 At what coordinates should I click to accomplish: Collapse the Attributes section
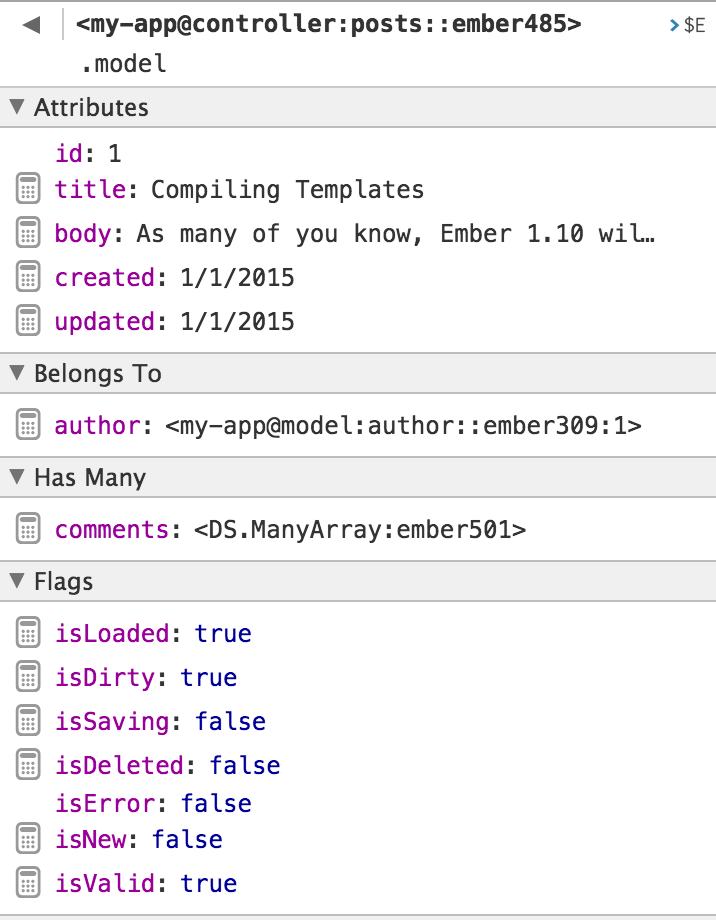[x=17, y=107]
